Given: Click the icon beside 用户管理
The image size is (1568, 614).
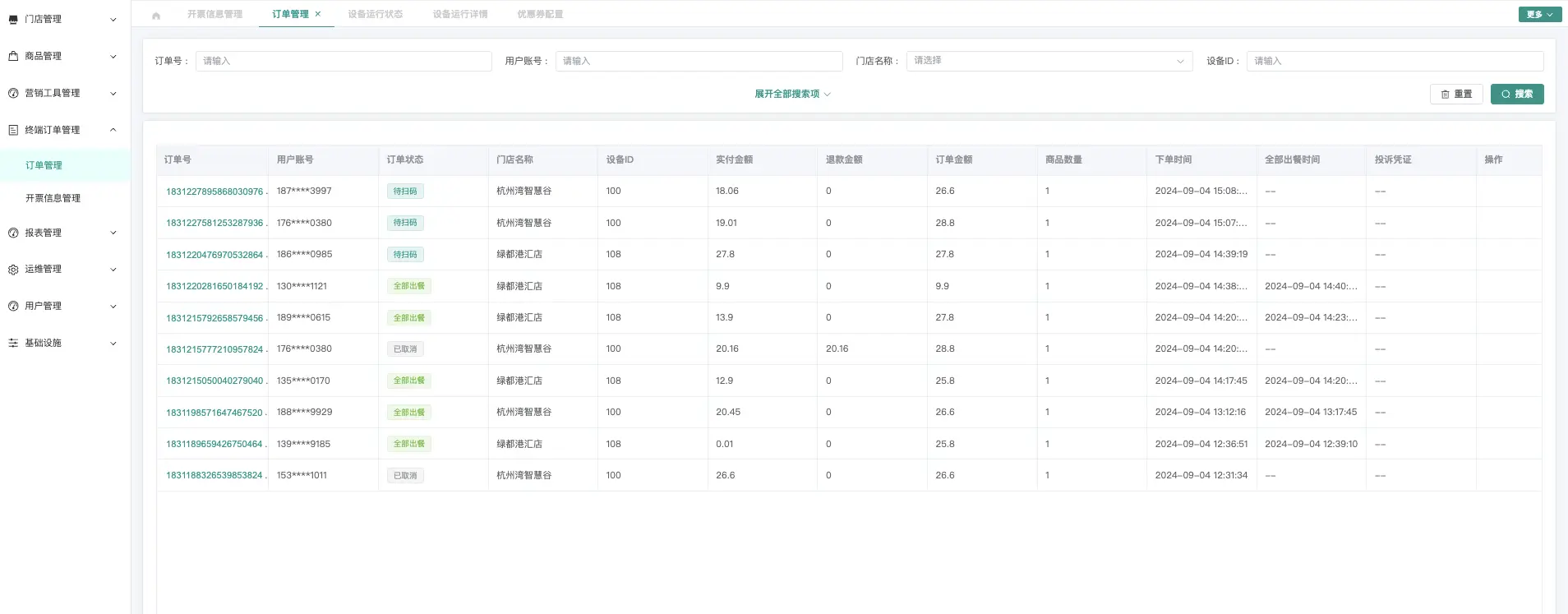Looking at the screenshot, I should click(x=13, y=307).
